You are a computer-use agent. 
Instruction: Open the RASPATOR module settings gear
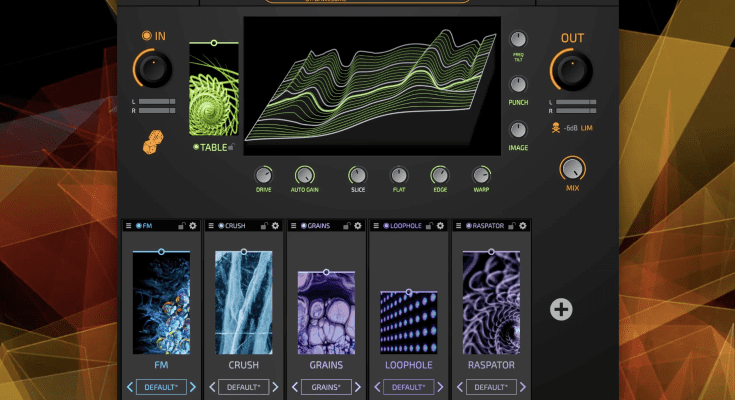[x=523, y=226]
